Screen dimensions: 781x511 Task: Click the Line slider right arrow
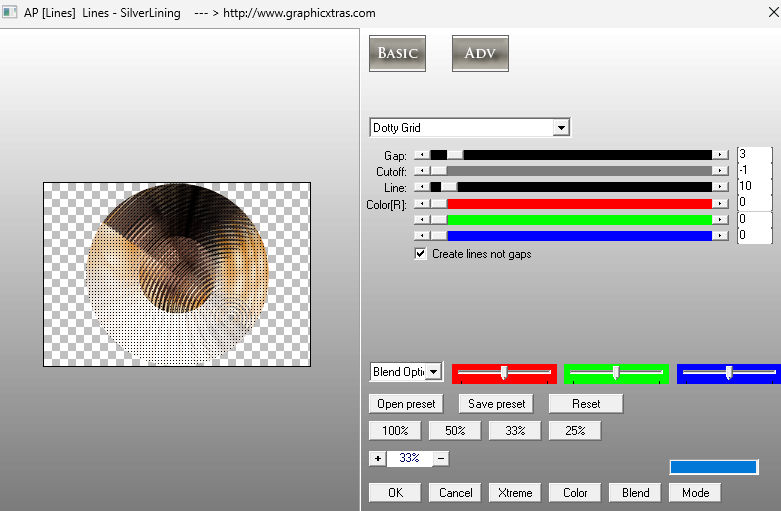click(721, 187)
